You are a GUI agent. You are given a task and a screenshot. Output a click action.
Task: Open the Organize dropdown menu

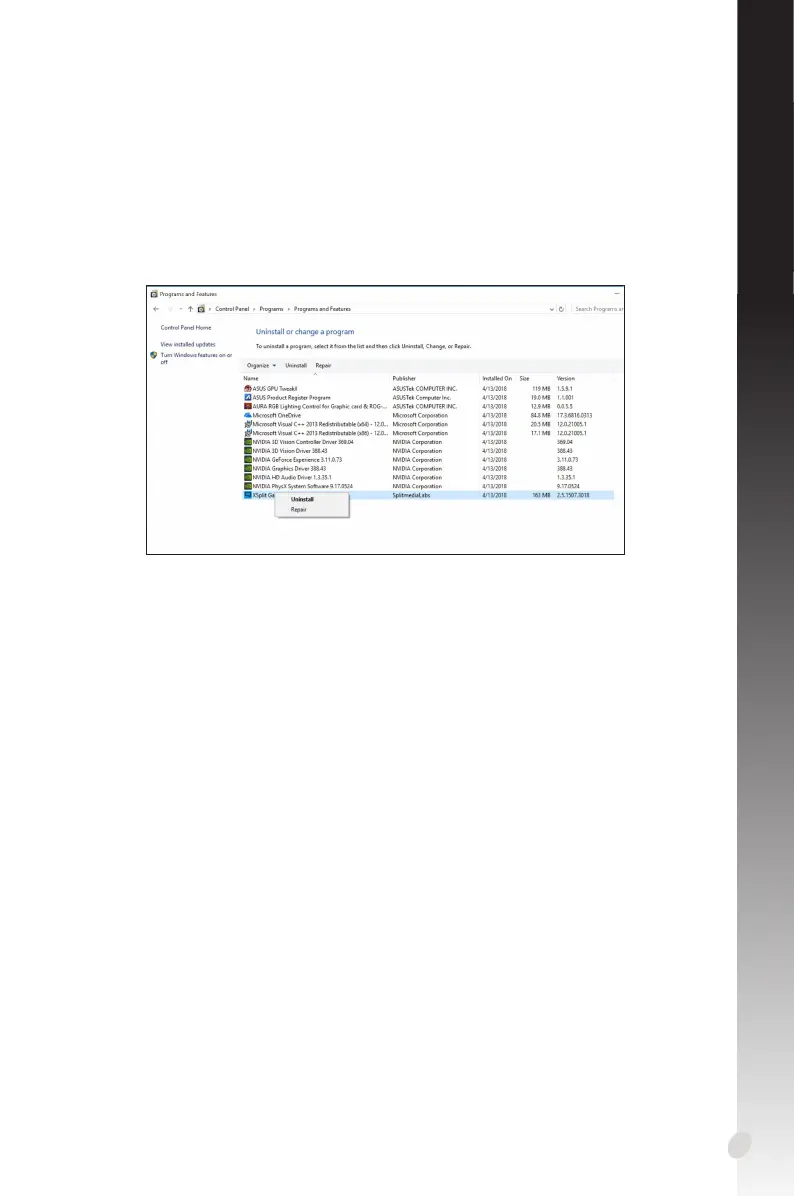click(262, 365)
